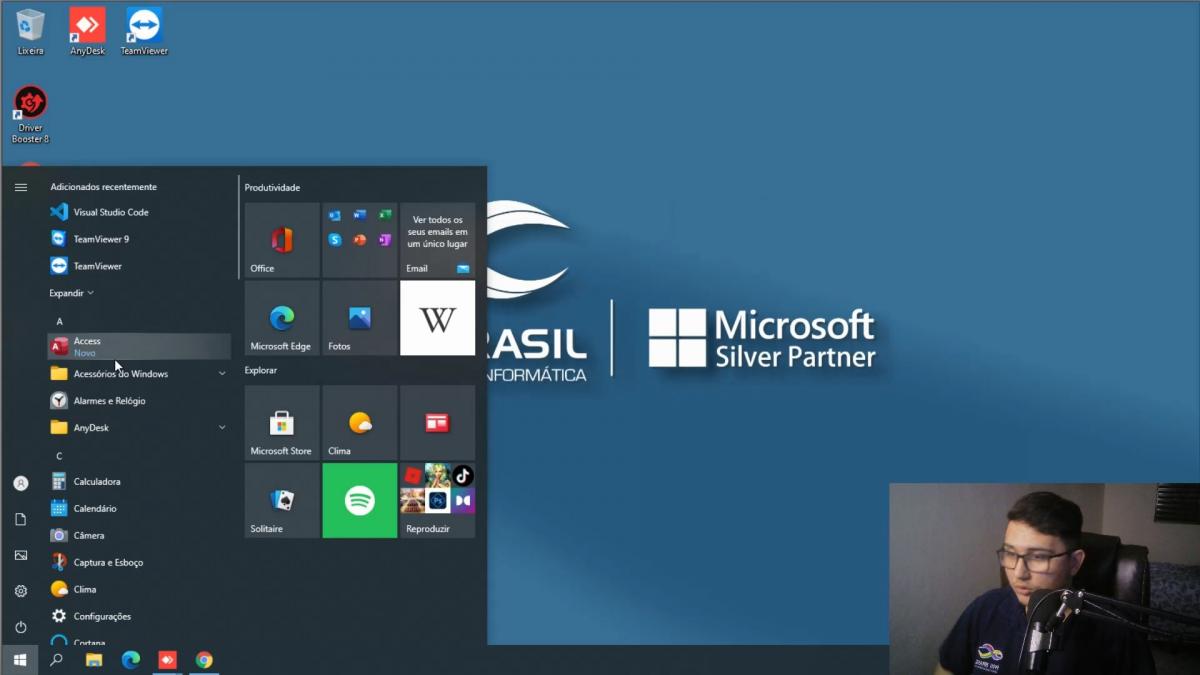This screenshot has width=1200, height=675.
Task: Select Driver Booster 8 desktop shortcut
Action: coord(30,114)
